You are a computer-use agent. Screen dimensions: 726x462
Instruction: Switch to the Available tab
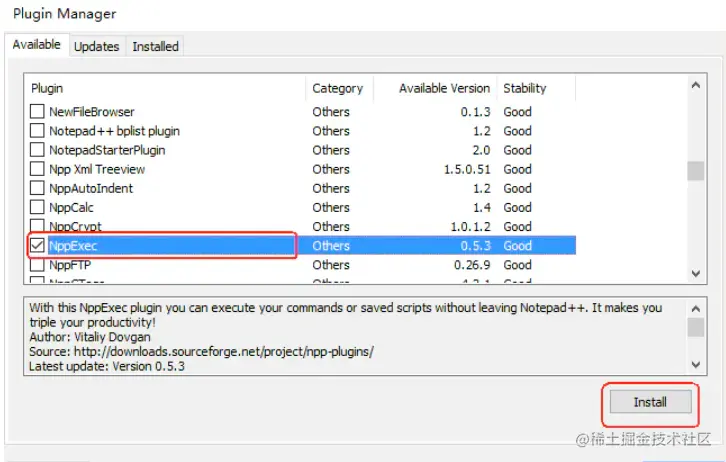(37, 45)
